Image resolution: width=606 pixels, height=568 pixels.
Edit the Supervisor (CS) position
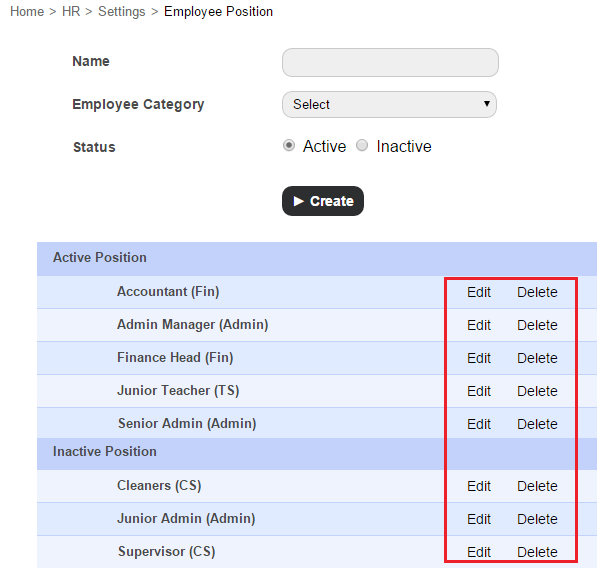(x=479, y=552)
